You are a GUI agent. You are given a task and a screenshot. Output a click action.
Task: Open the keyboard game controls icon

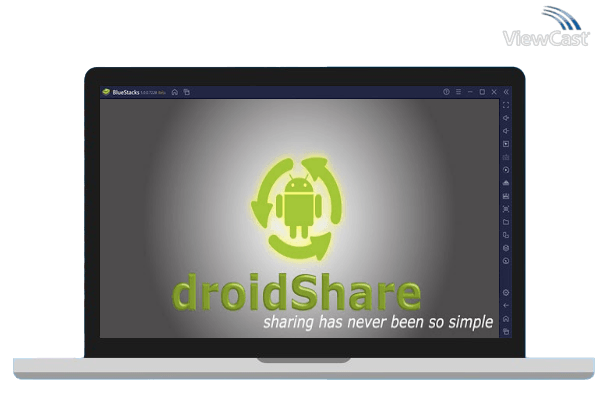[506, 157]
